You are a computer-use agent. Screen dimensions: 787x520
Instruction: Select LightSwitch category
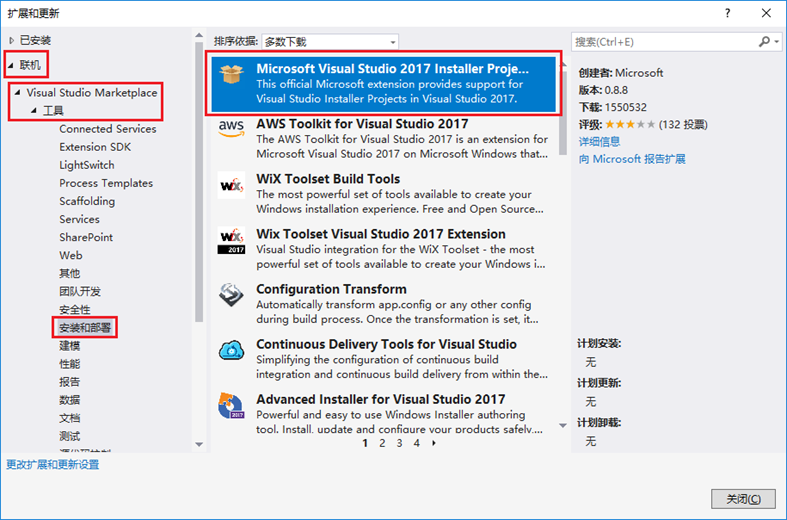pyautogui.click(x=86, y=165)
